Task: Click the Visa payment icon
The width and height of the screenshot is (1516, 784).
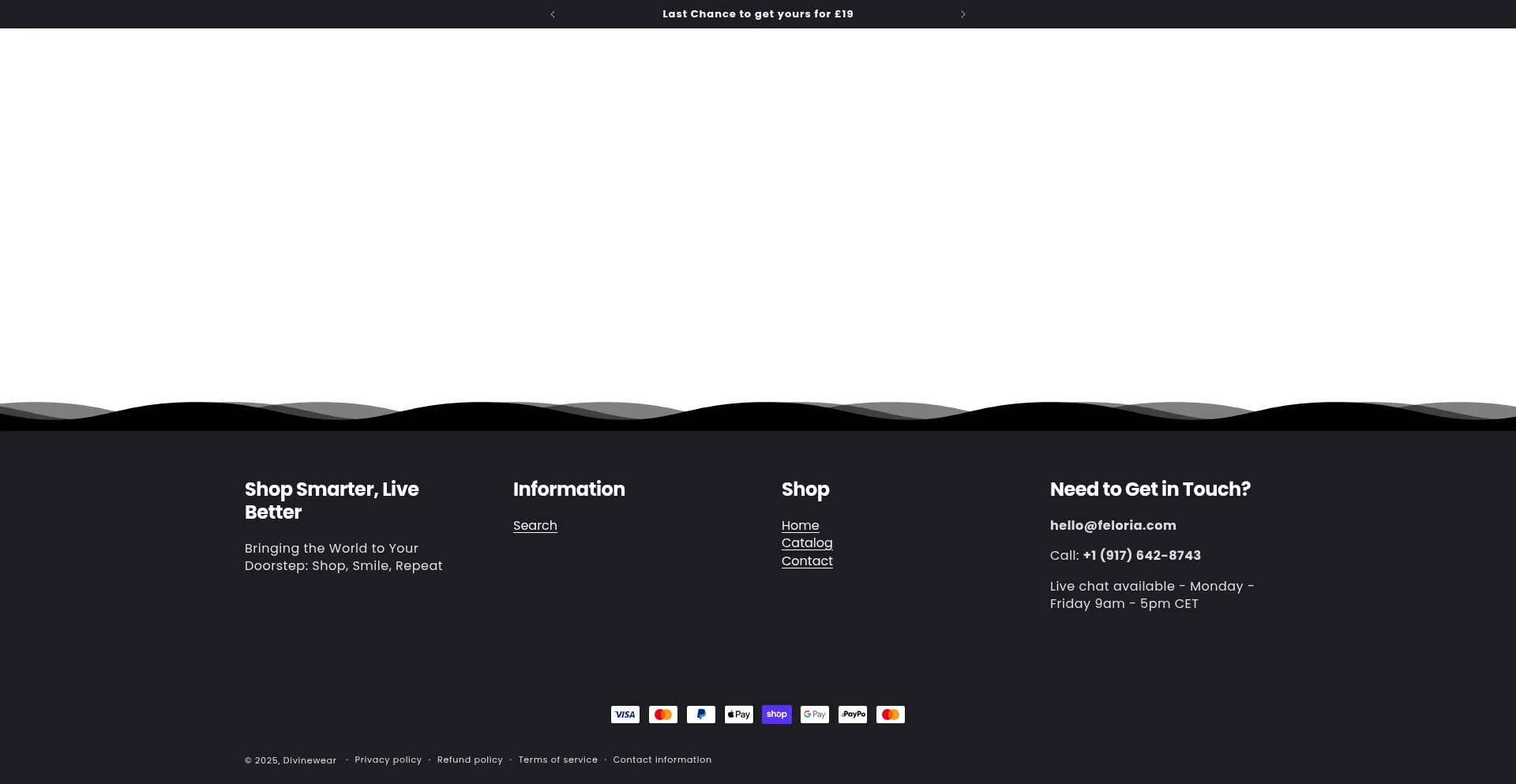Action: point(625,715)
